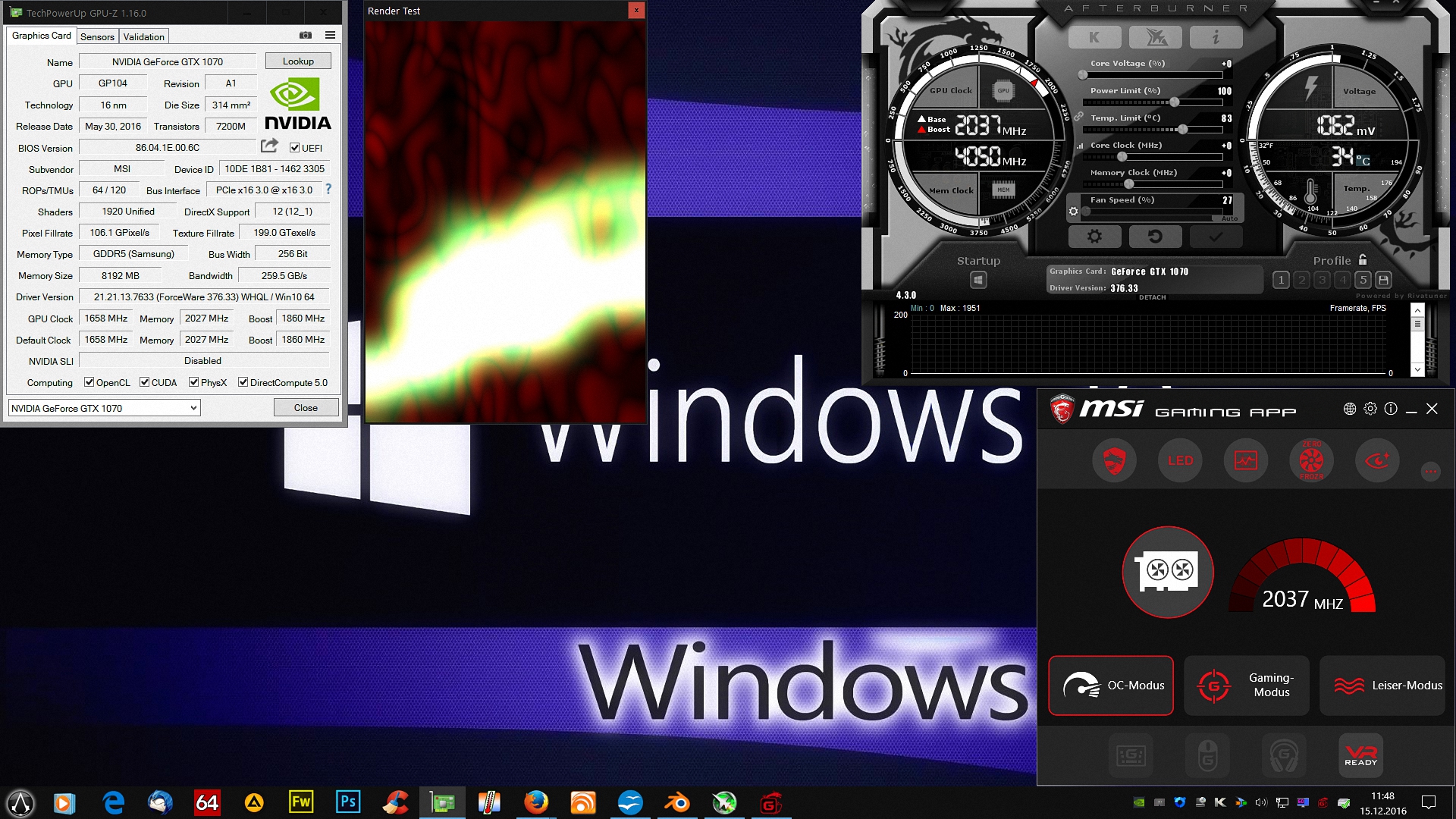Open Blender from the taskbar
The width and height of the screenshot is (1456, 819).
[x=676, y=802]
